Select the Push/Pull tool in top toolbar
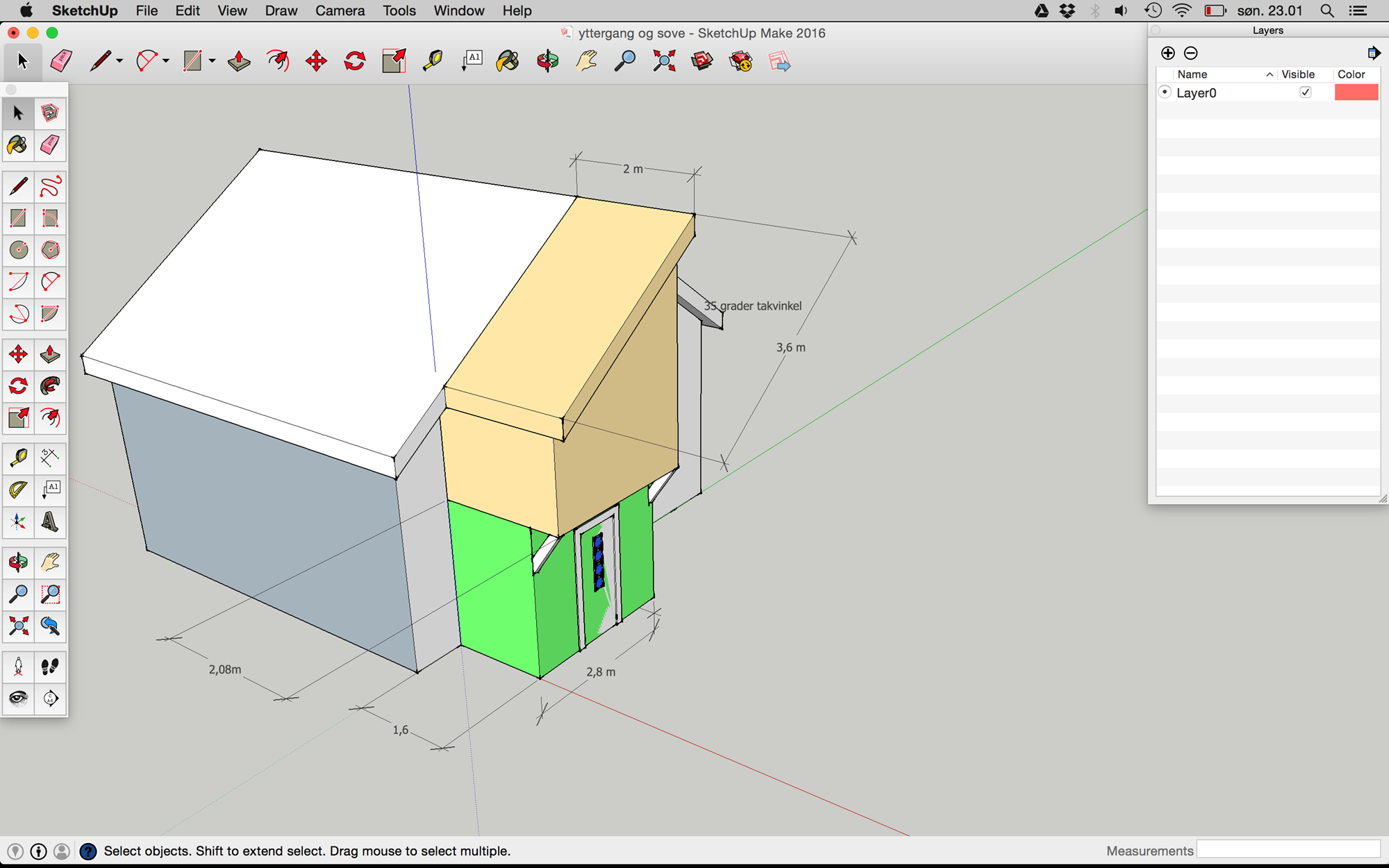1389x868 pixels. point(239,61)
